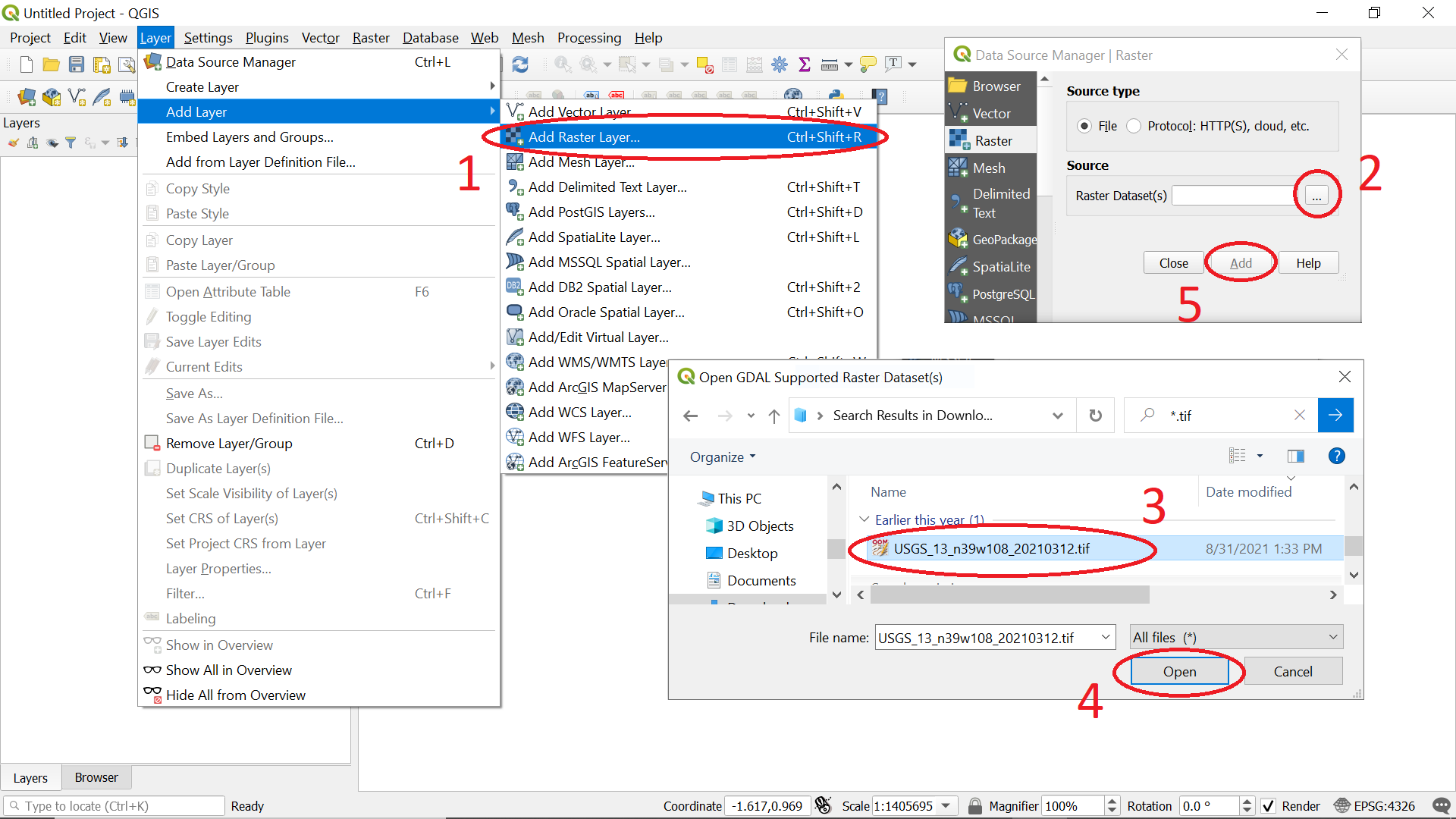Open the Python console icon
Viewport: 1456px width, 819px height.
coord(836,96)
